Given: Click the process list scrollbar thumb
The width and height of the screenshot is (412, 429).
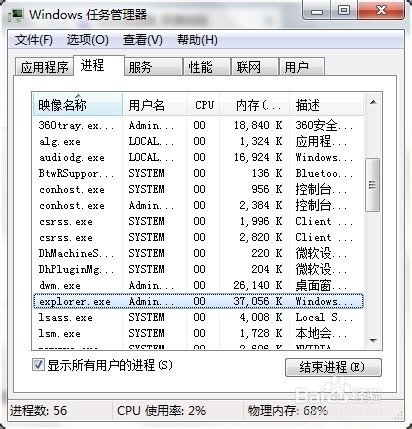Looking at the screenshot, I should (372, 185).
